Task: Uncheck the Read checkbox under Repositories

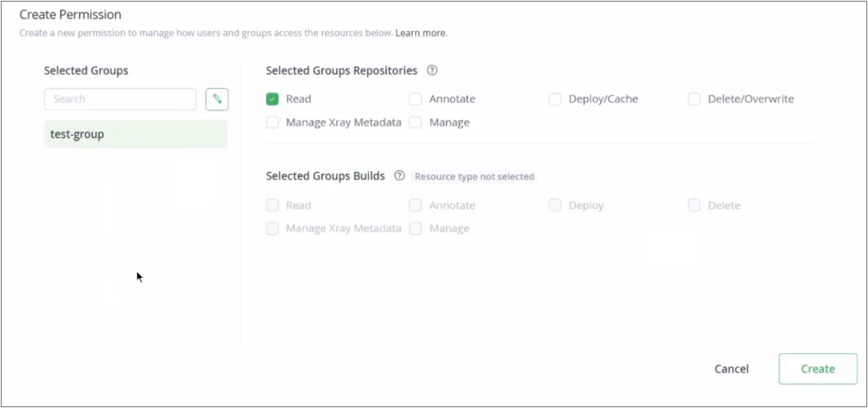Action: coord(272,99)
